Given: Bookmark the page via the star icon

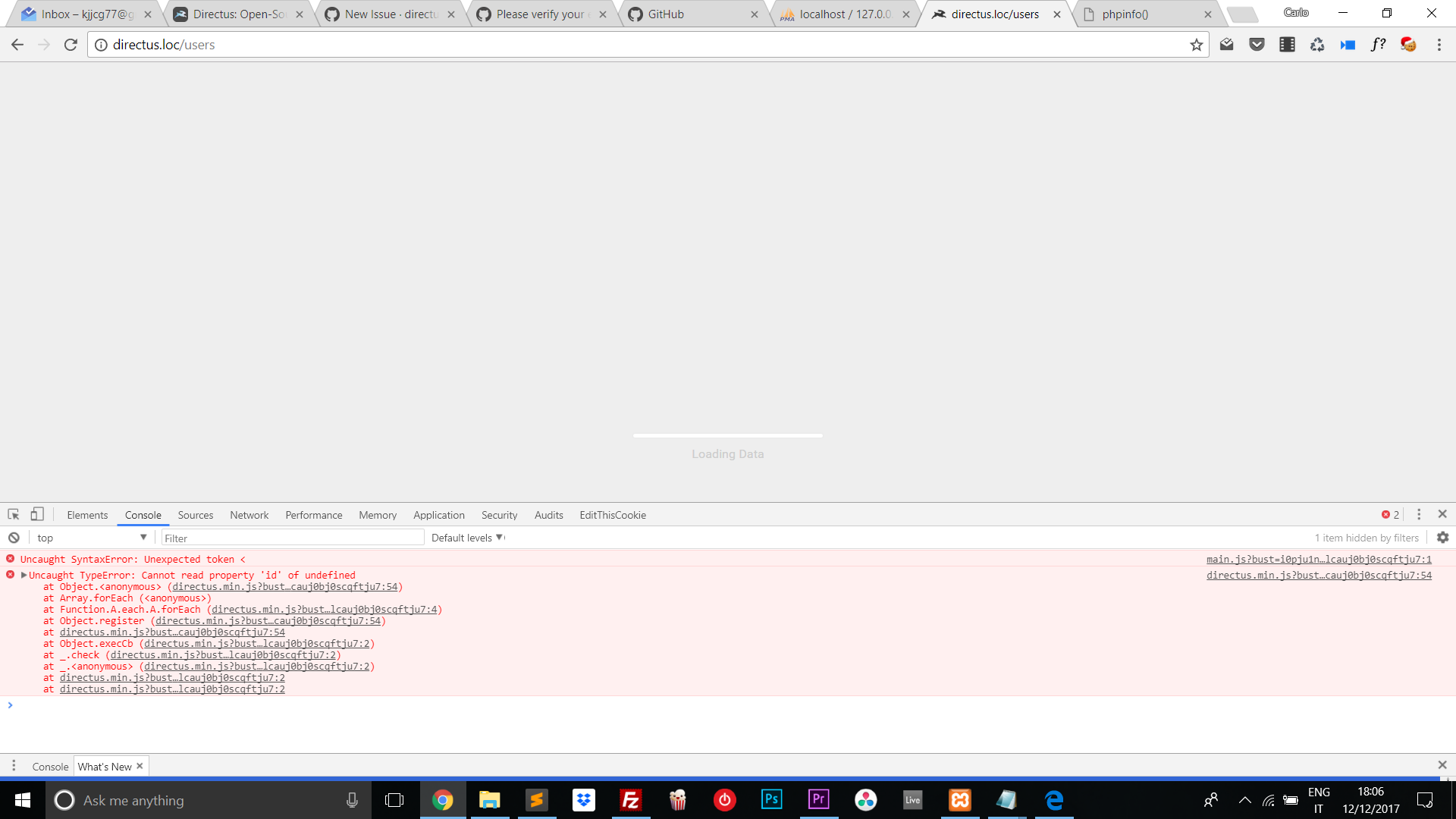Looking at the screenshot, I should pos(1197,45).
